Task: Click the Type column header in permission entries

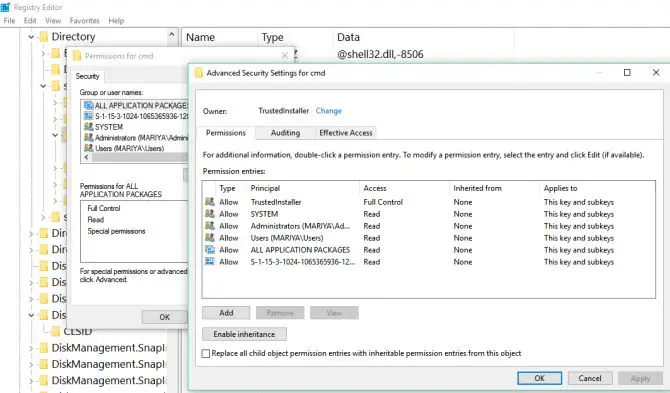Action: click(231, 188)
